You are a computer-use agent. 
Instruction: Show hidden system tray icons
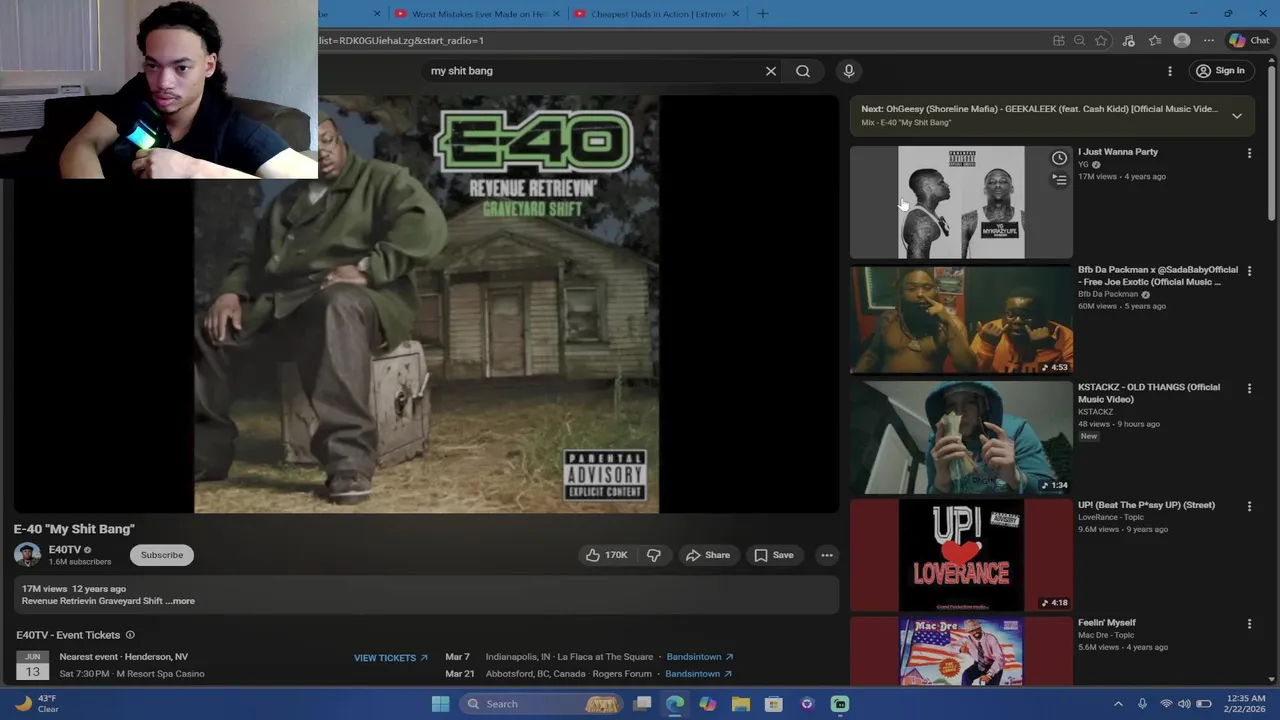pyautogui.click(x=1118, y=704)
